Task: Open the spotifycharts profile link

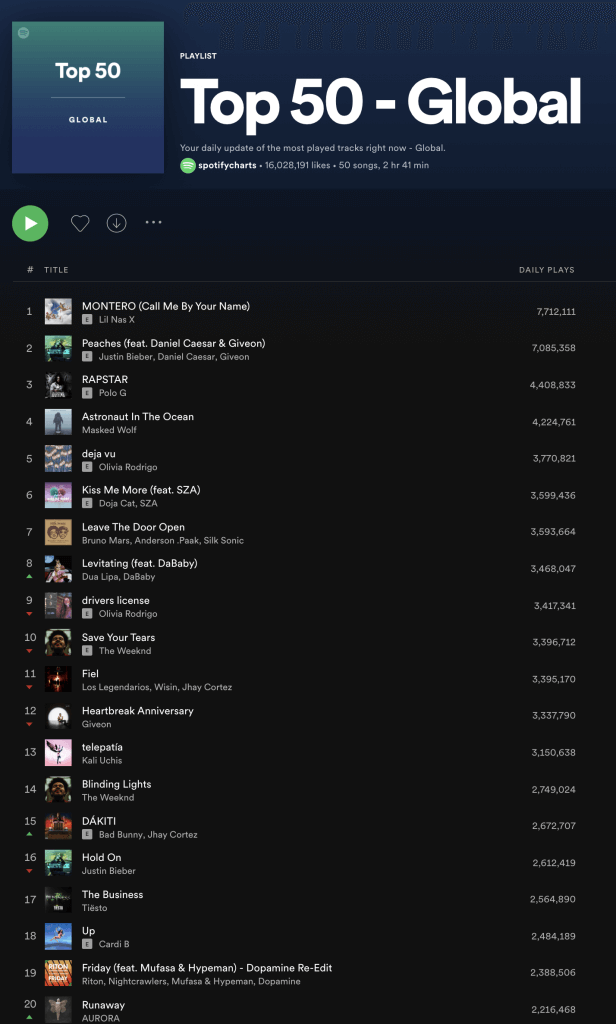Action: coord(227,165)
